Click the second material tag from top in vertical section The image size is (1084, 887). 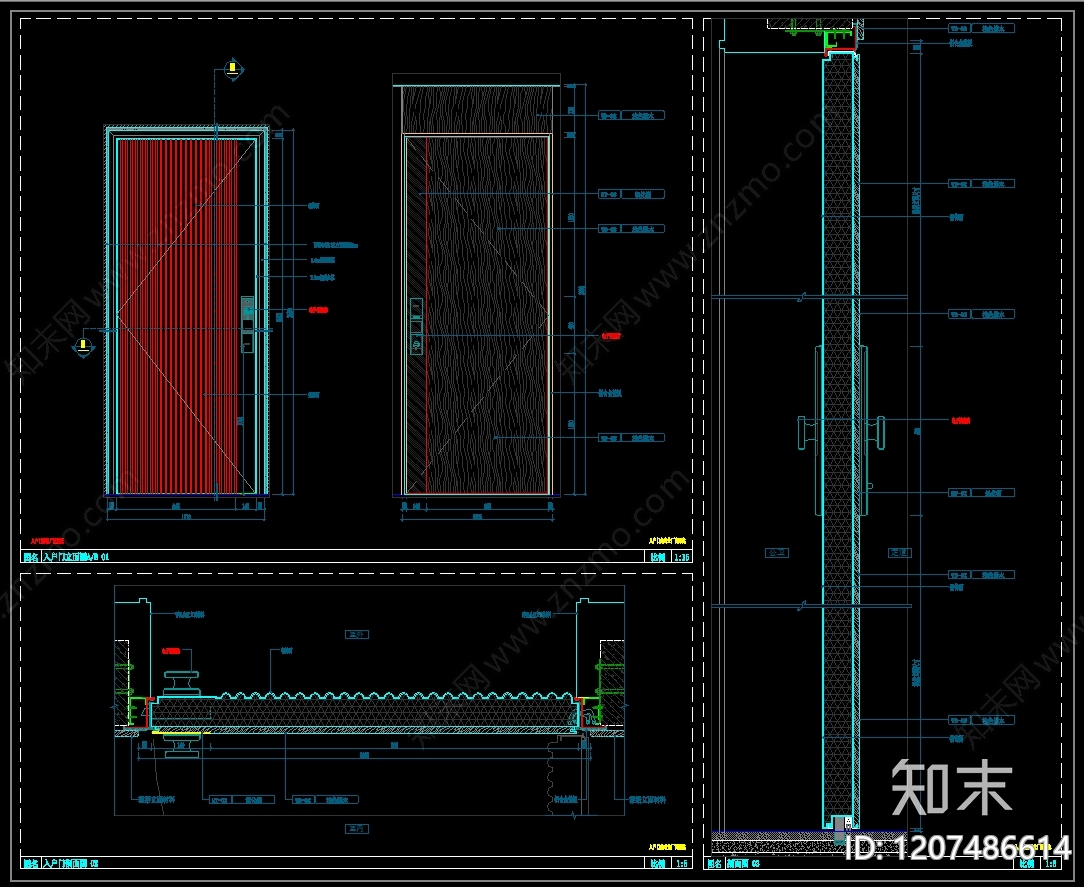coord(981,184)
